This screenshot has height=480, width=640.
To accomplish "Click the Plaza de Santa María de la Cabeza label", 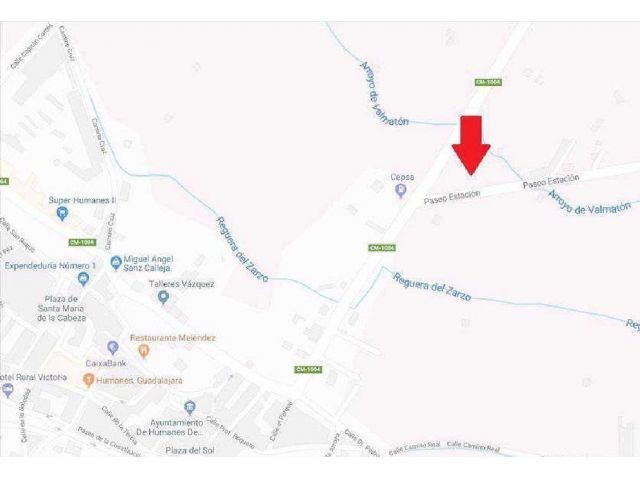I will tap(61, 309).
